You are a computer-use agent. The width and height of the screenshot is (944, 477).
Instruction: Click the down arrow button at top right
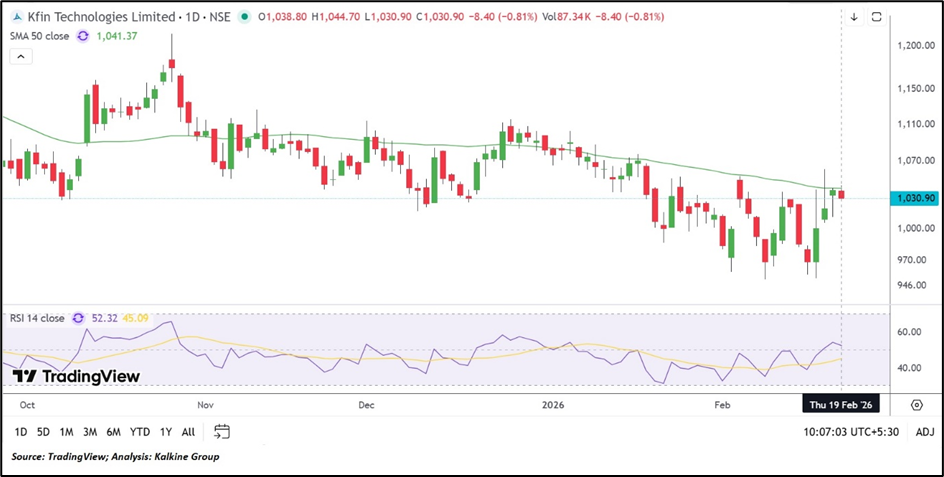point(854,17)
